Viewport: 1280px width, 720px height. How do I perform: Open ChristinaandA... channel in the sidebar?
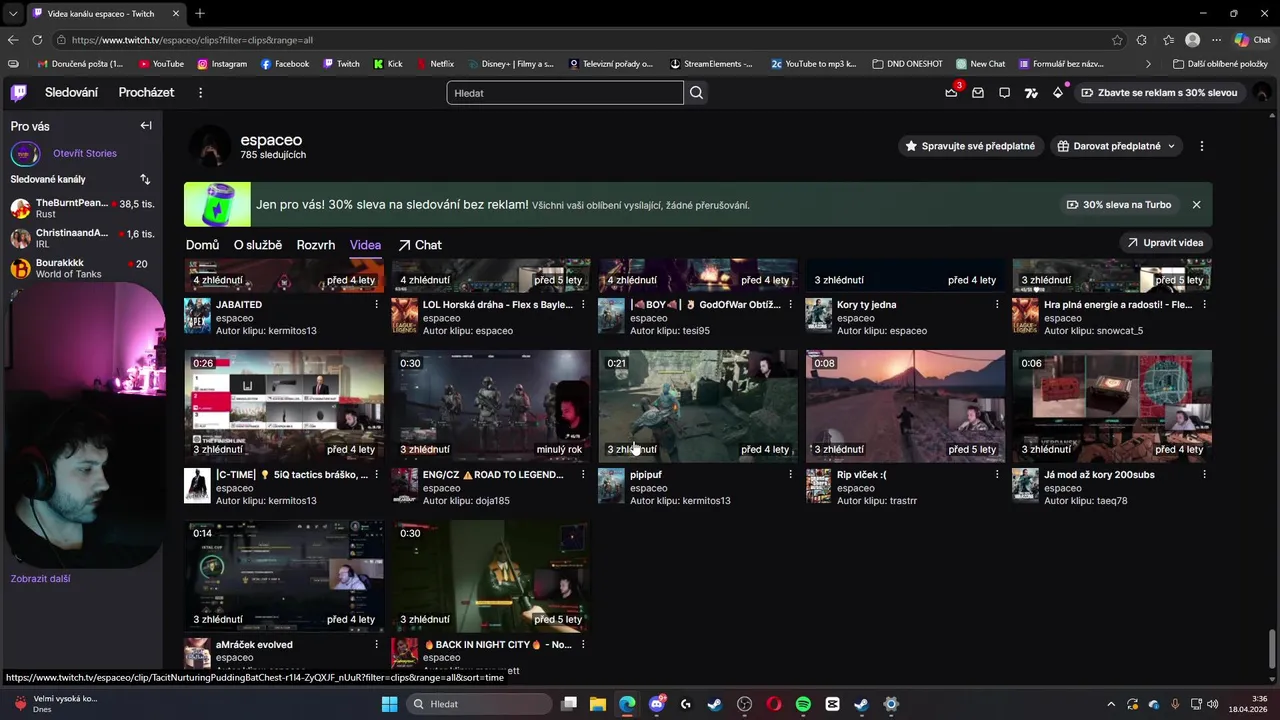click(80, 238)
